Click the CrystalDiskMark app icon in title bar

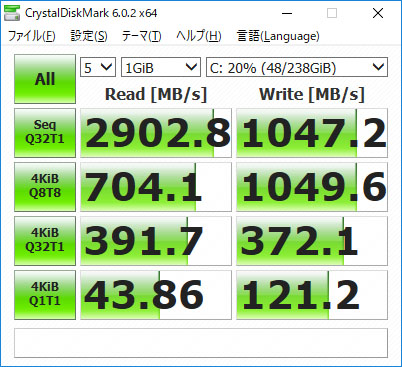tap(12, 13)
